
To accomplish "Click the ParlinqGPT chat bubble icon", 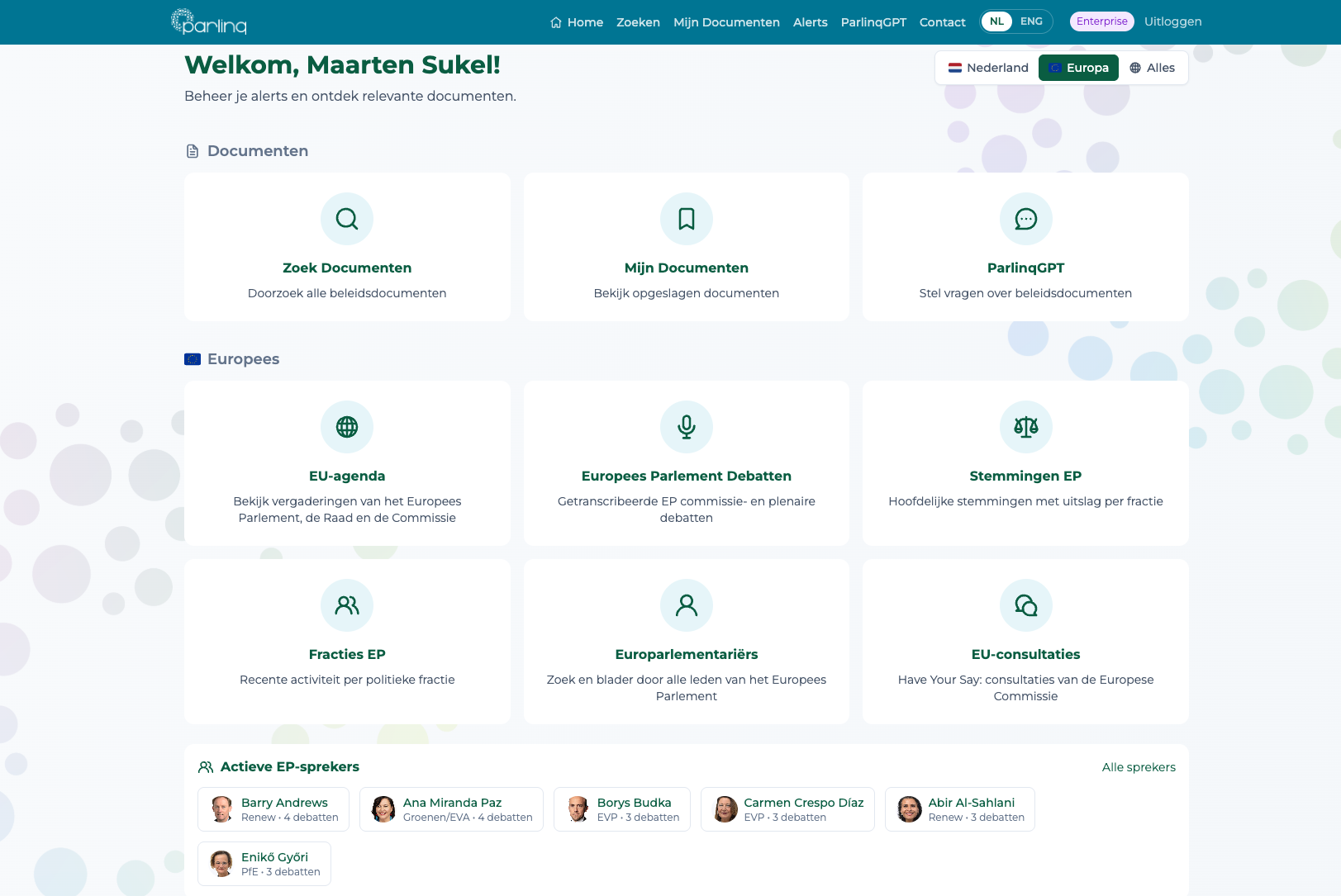I will click(x=1026, y=219).
